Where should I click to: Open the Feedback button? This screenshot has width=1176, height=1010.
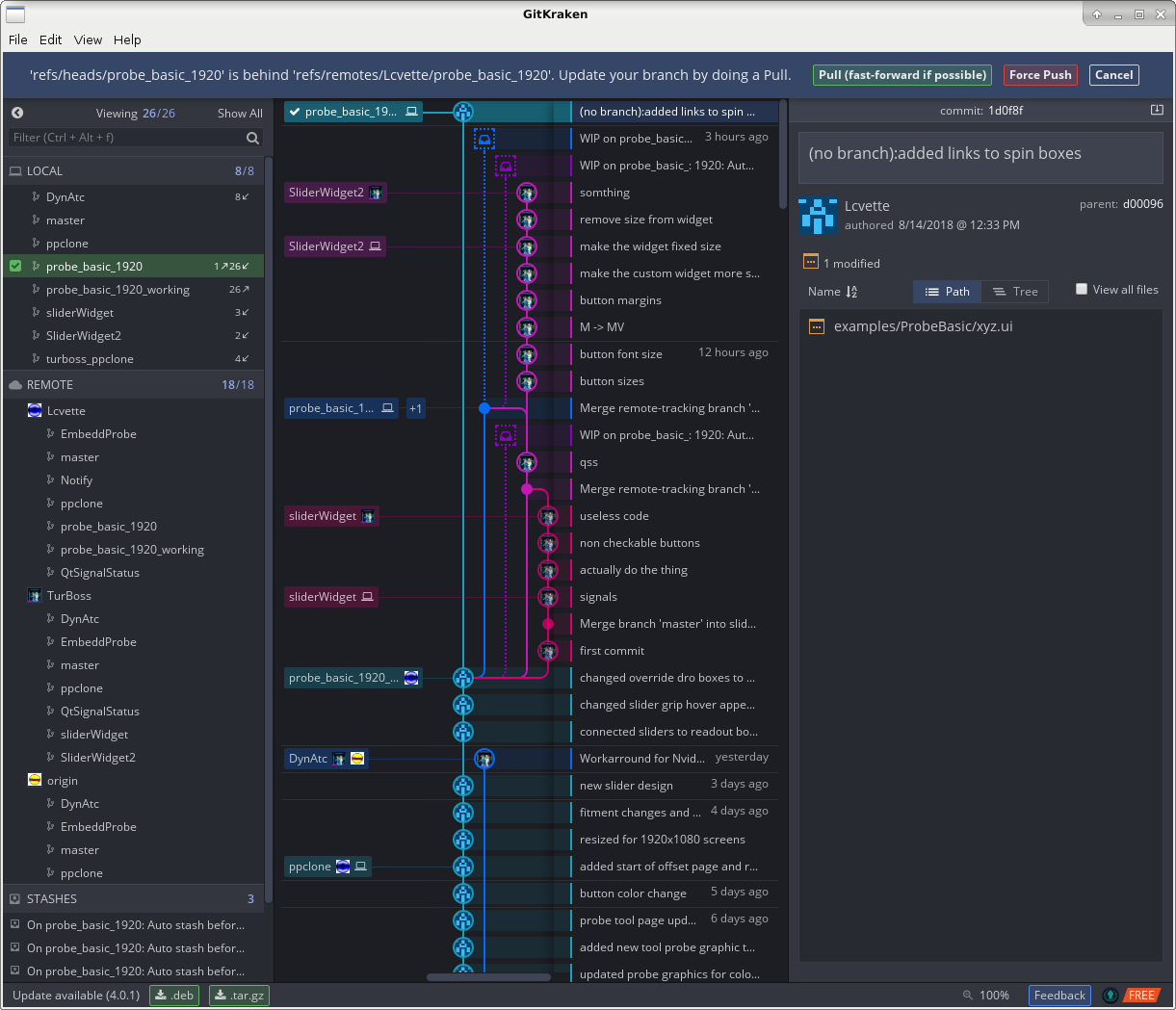point(1059,996)
